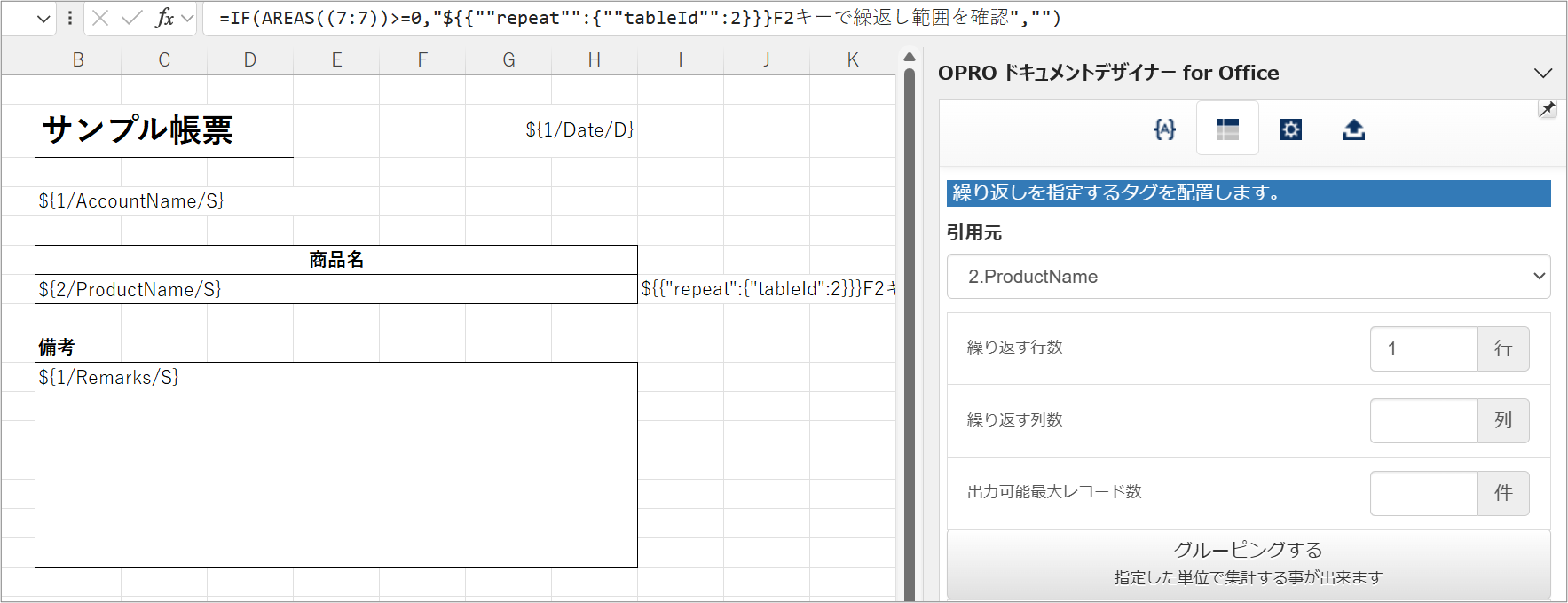Click the vertical scrollbar up arrow

[909, 58]
